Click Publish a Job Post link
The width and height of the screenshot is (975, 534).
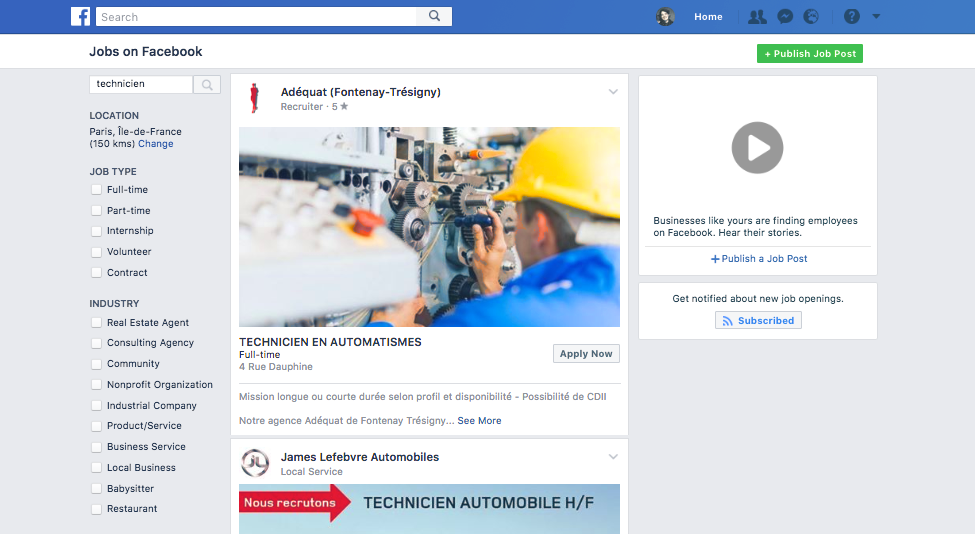pyautogui.click(x=759, y=259)
